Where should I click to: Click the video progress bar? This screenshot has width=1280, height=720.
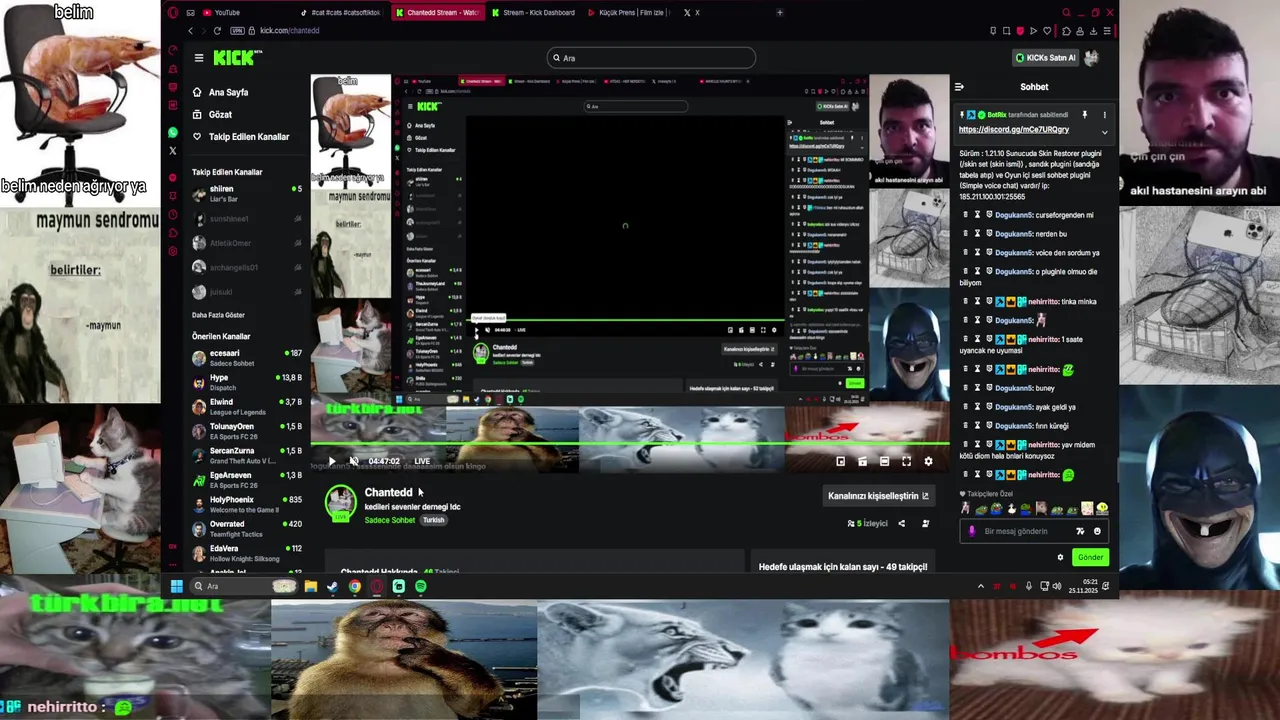tap(630, 443)
